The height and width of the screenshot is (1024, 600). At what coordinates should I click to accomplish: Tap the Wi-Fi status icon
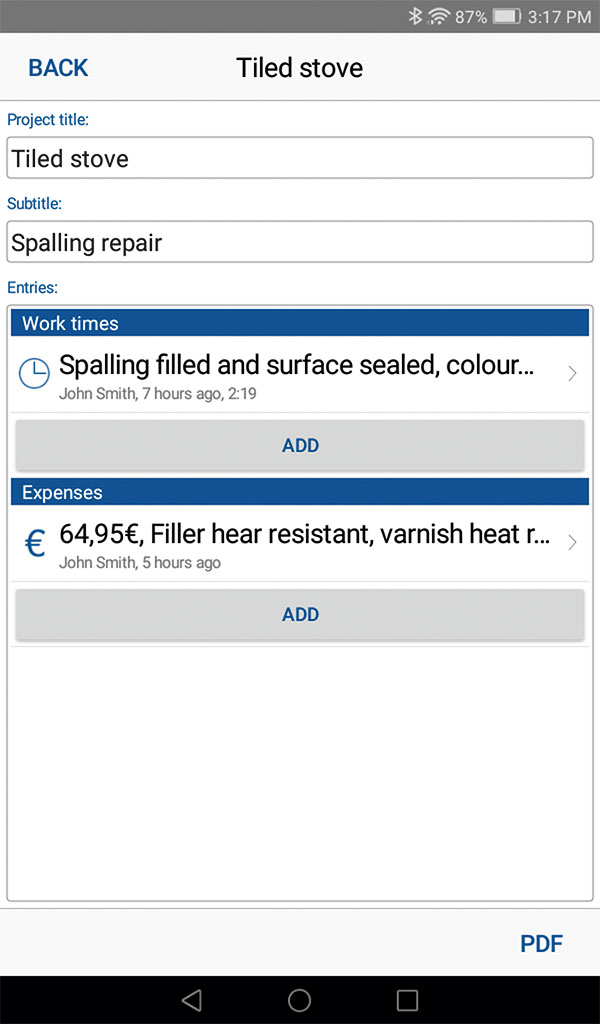coord(438,16)
